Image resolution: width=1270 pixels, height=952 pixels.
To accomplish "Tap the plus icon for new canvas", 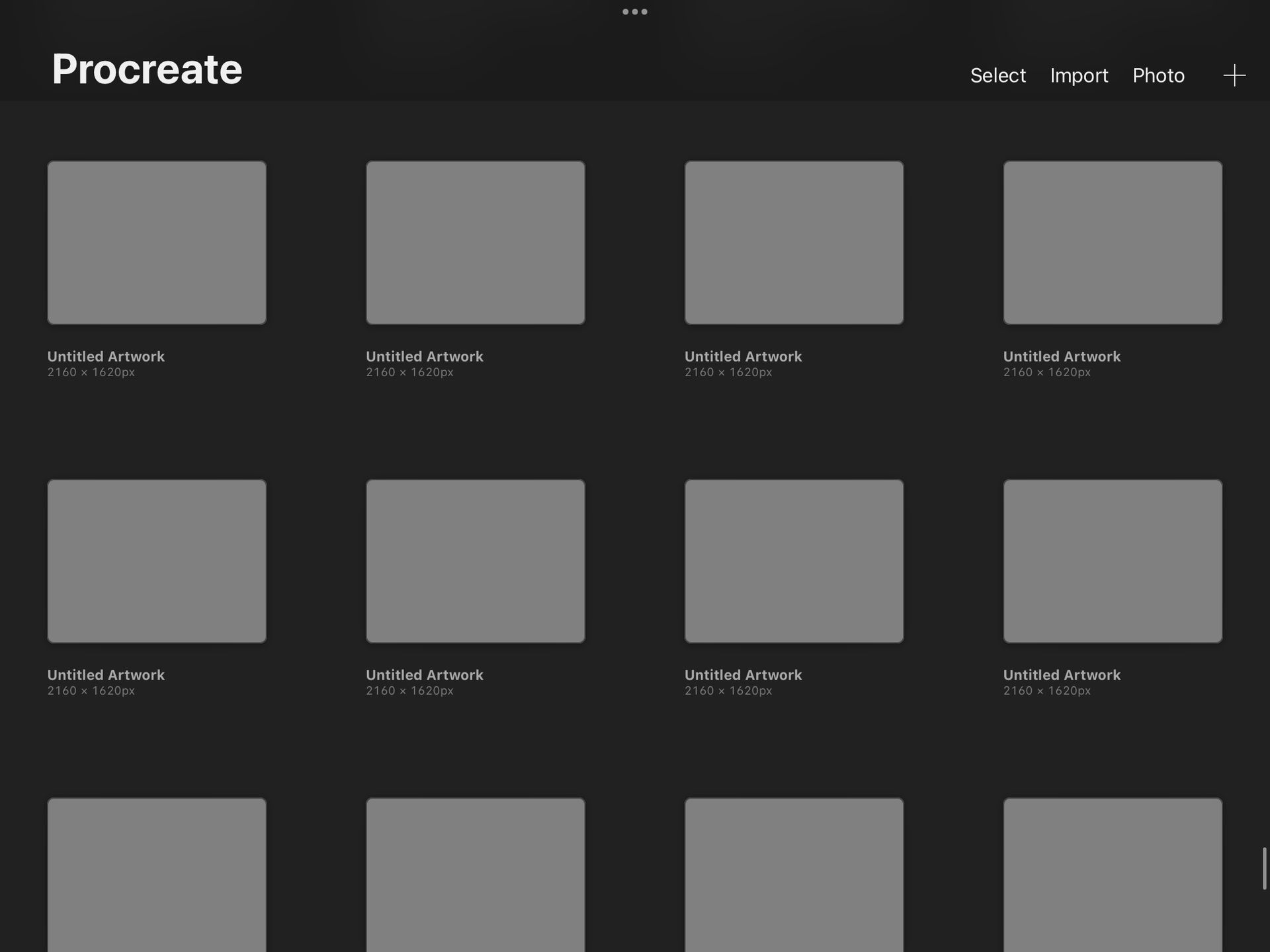I will coord(1234,75).
